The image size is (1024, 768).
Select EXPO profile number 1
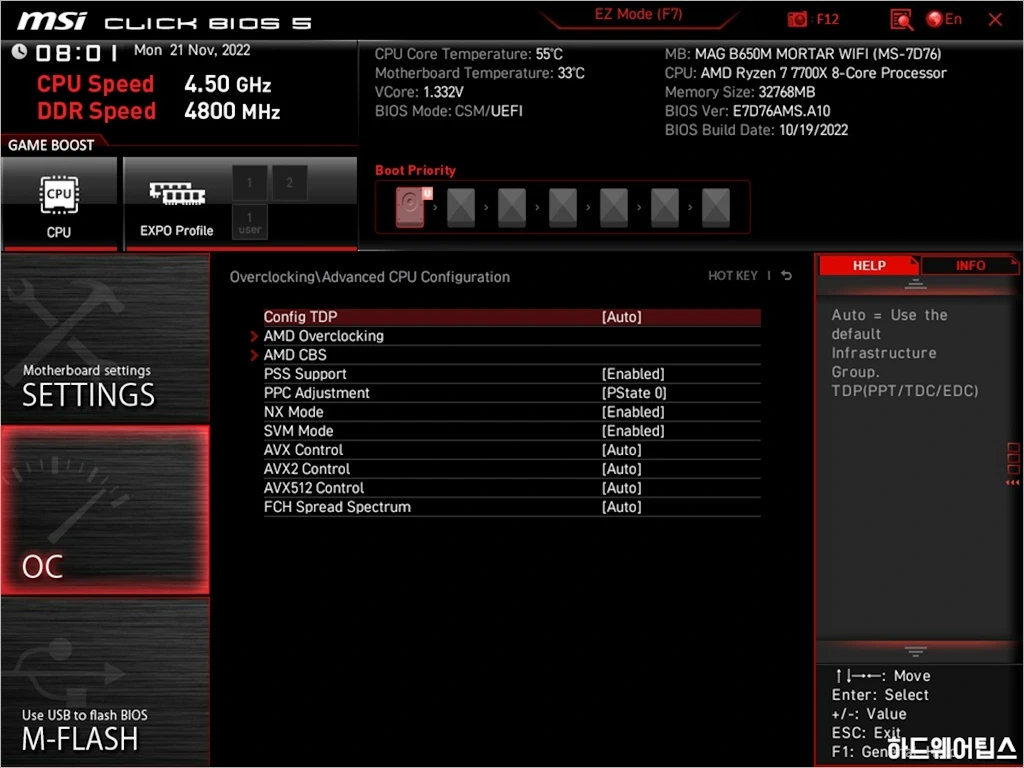[249, 183]
